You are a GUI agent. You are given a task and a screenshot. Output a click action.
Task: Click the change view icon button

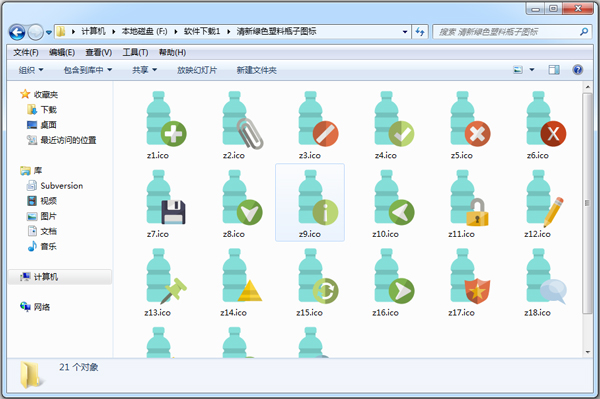(518, 70)
